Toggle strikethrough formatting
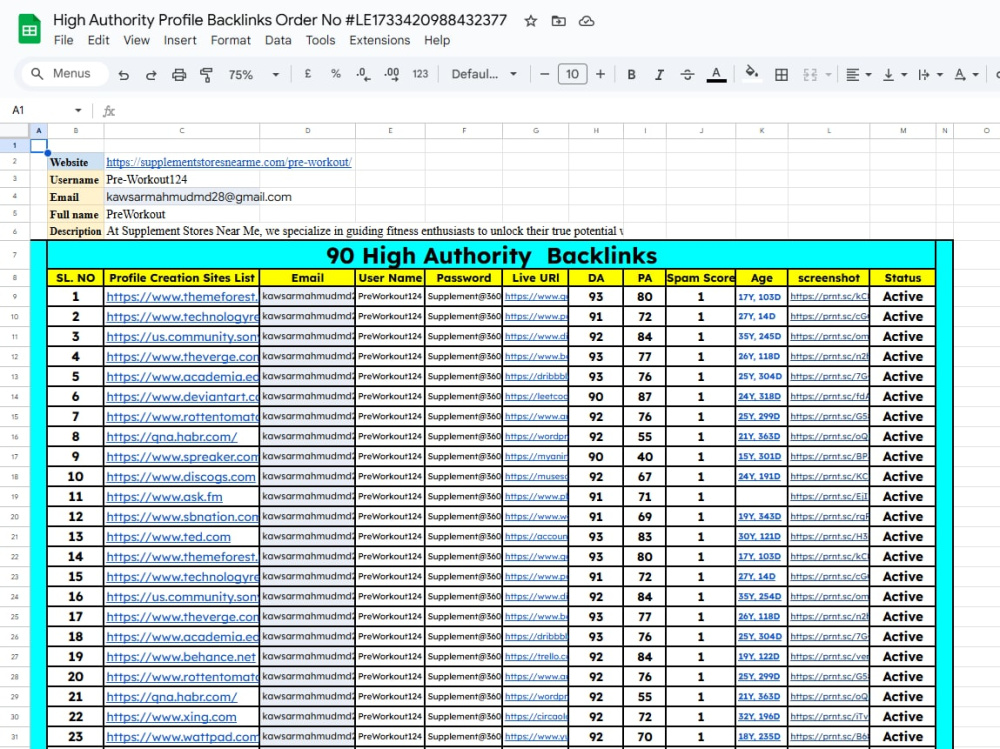 click(x=688, y=75)
